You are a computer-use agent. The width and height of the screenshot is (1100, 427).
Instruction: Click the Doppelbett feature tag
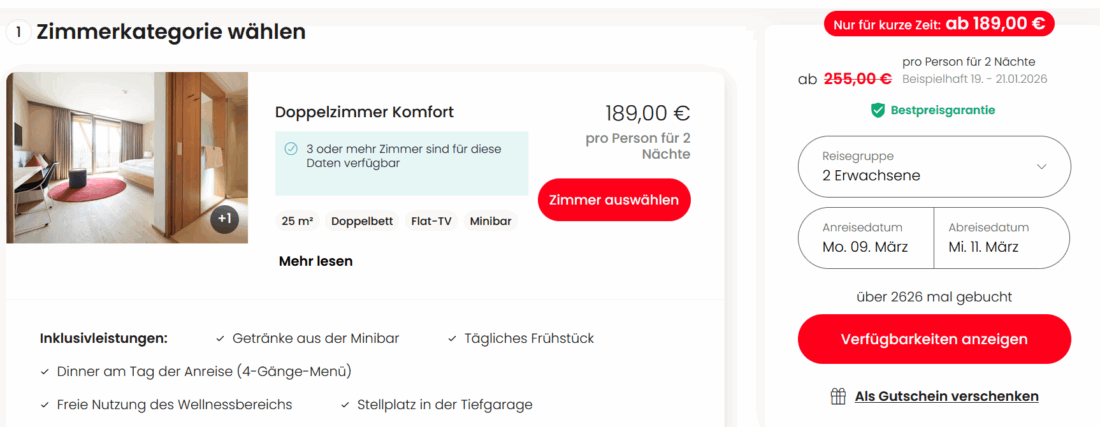[362, 221]
